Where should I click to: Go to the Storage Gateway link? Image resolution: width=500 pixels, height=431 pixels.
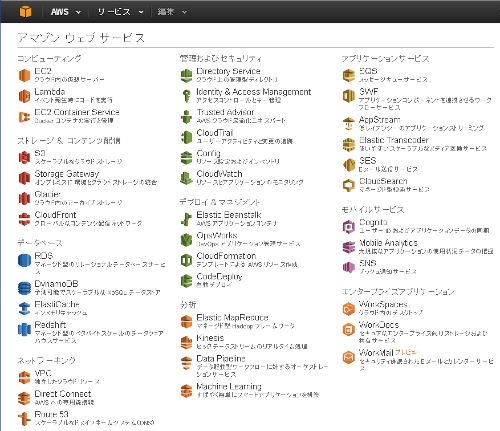[x=67, y=174]
